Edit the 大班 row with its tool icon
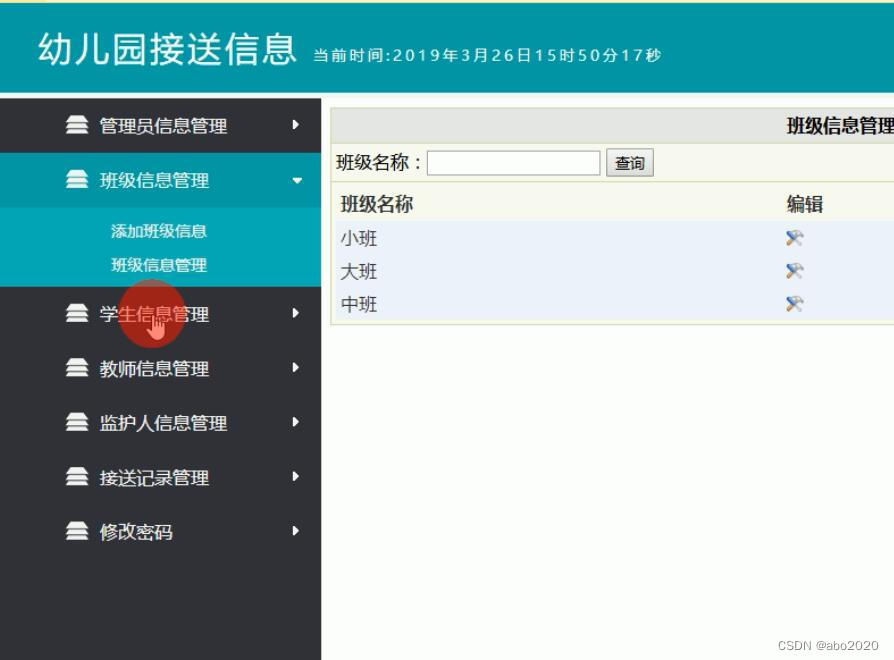 tap(794, 271)
